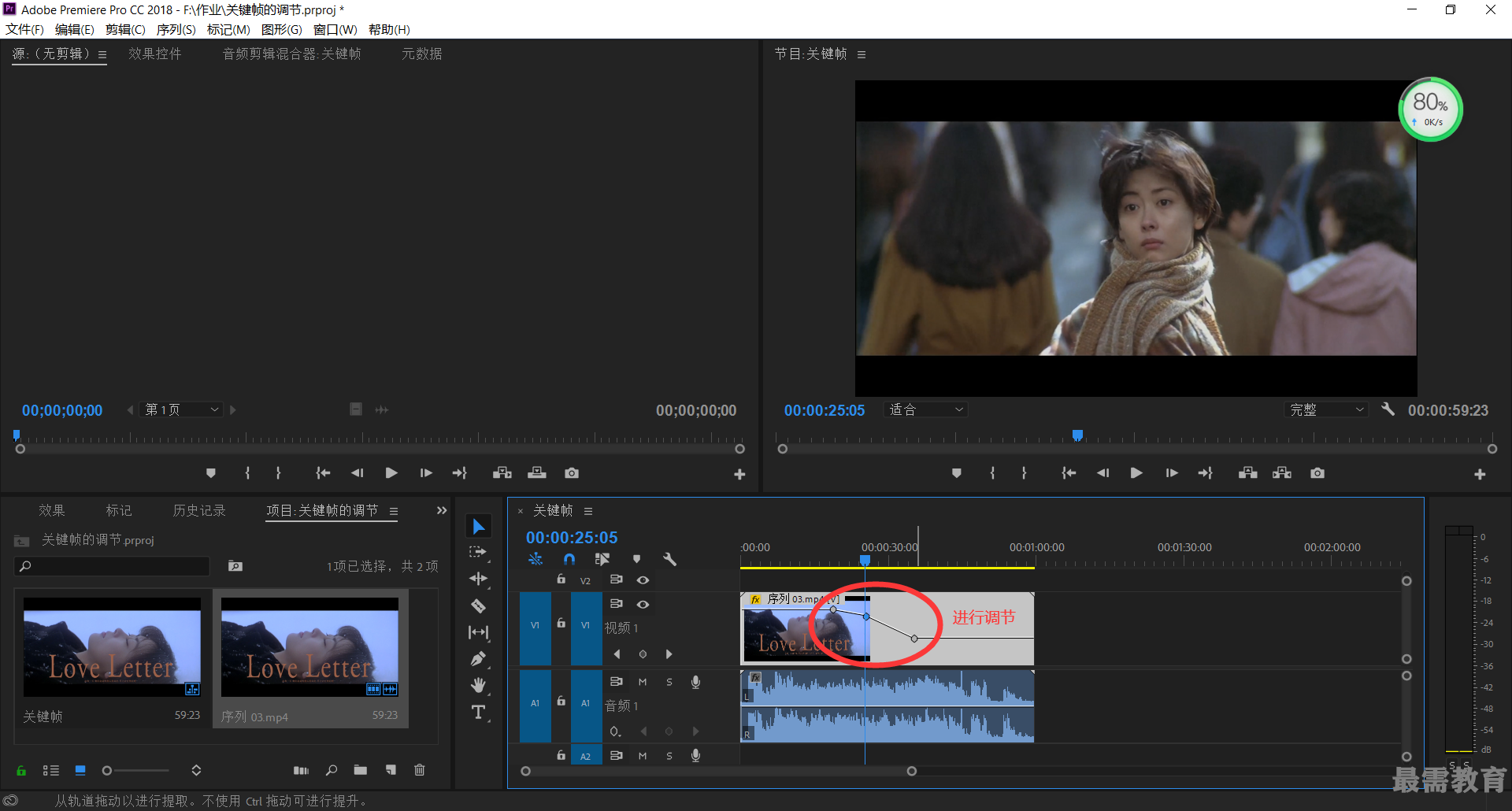Go to next keyframe on 视频 1
This screenshot has height=811, width=1512.
[x=669, y=654]
